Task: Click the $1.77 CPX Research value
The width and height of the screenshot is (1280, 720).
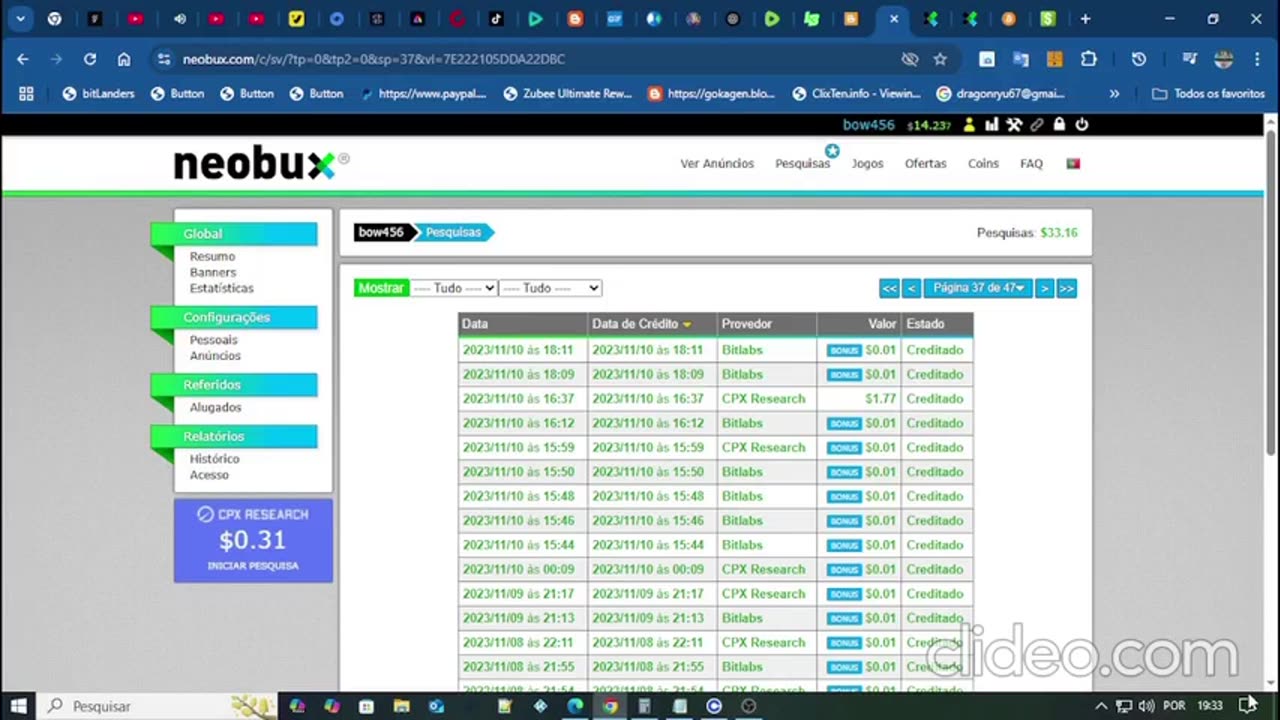Action: click(x=880, y=399)
